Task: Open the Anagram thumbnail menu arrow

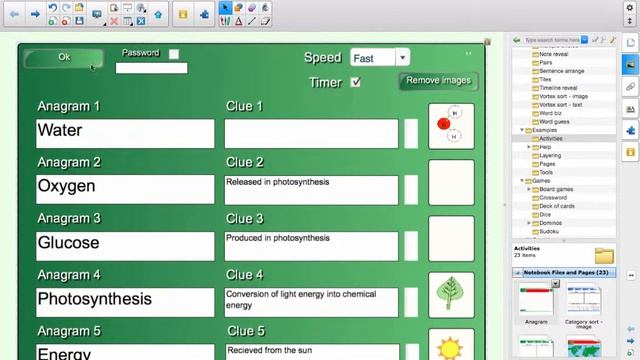Action: point(556,283)
